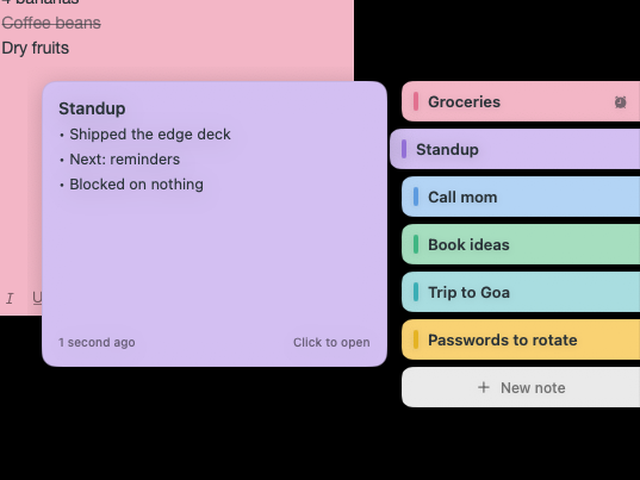Screen dimensions: 640x480
Task: Click the teal color bar on Trip to Goa
Action: click(x=416, y=292)
